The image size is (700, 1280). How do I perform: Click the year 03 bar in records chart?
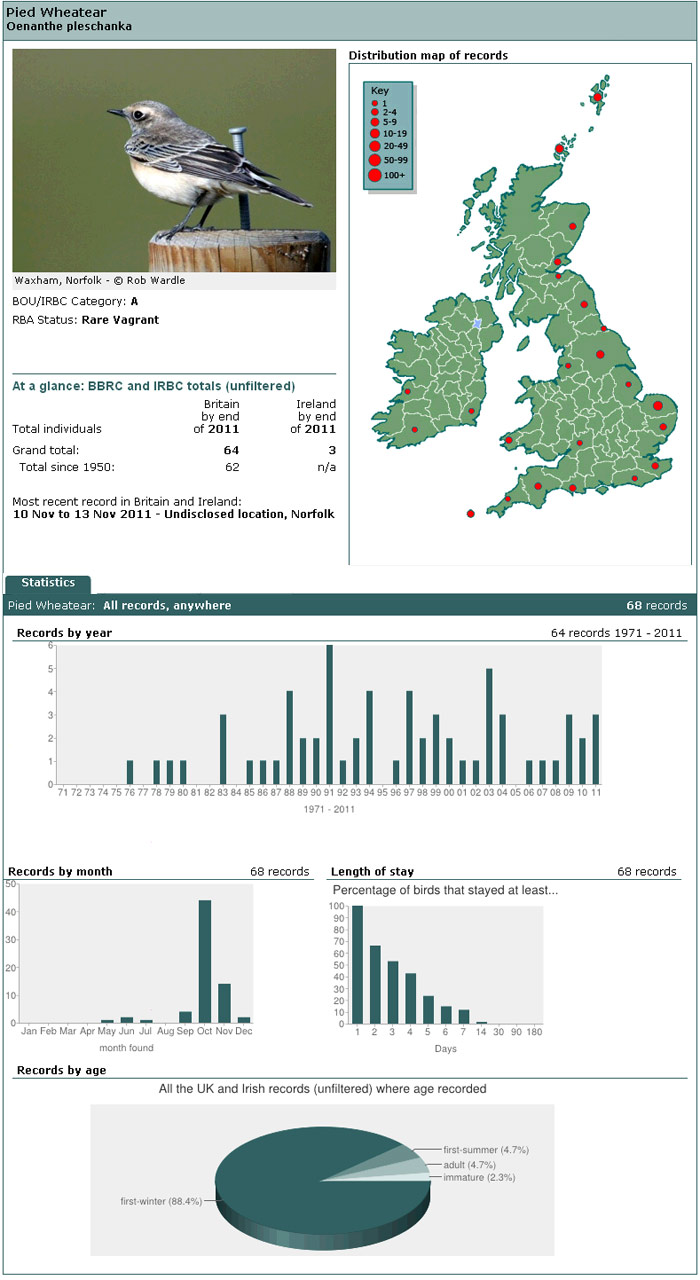coord(489,726)
